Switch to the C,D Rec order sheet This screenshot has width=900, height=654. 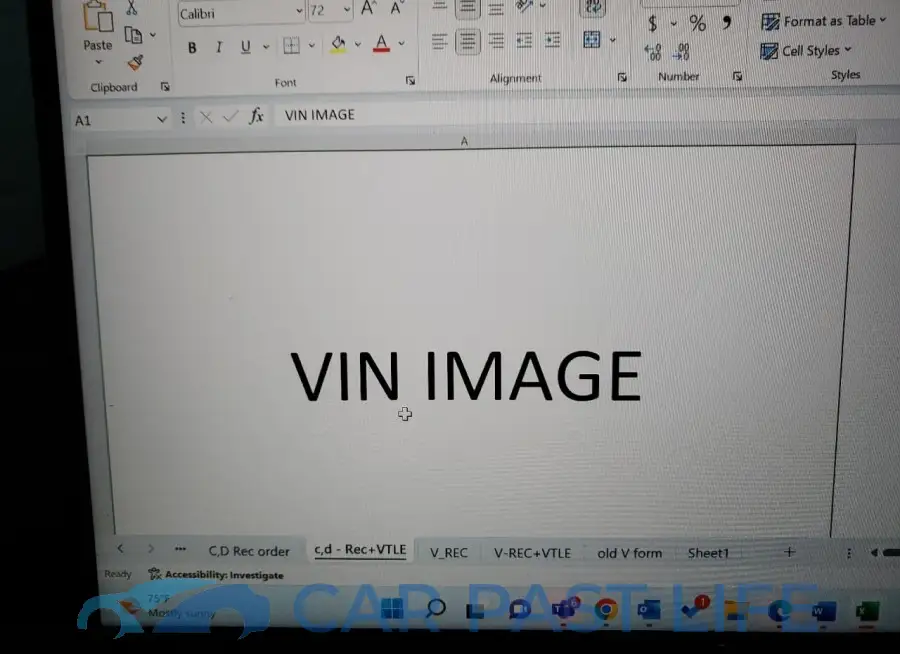click(x=249, y=551)
